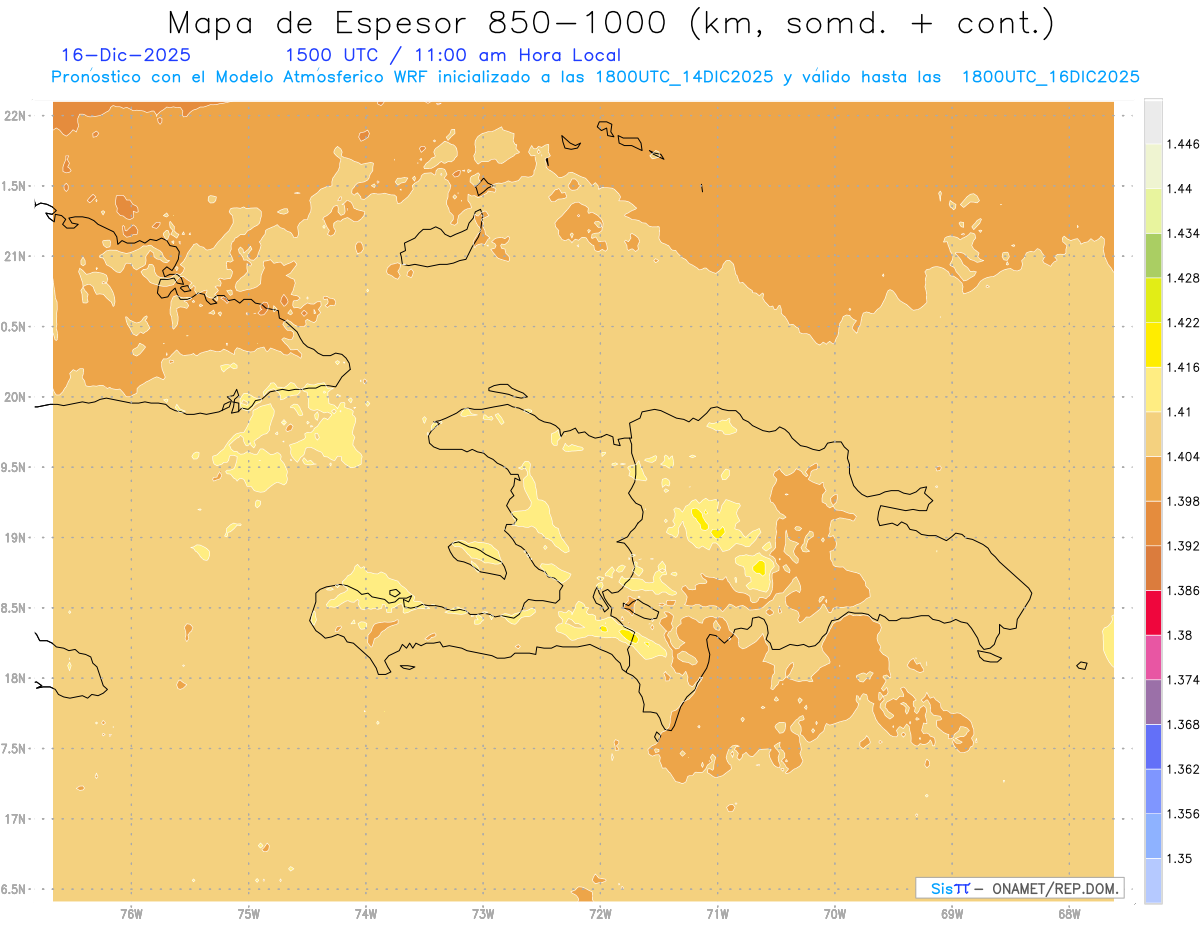Click the latitude label "22N"

14,115
